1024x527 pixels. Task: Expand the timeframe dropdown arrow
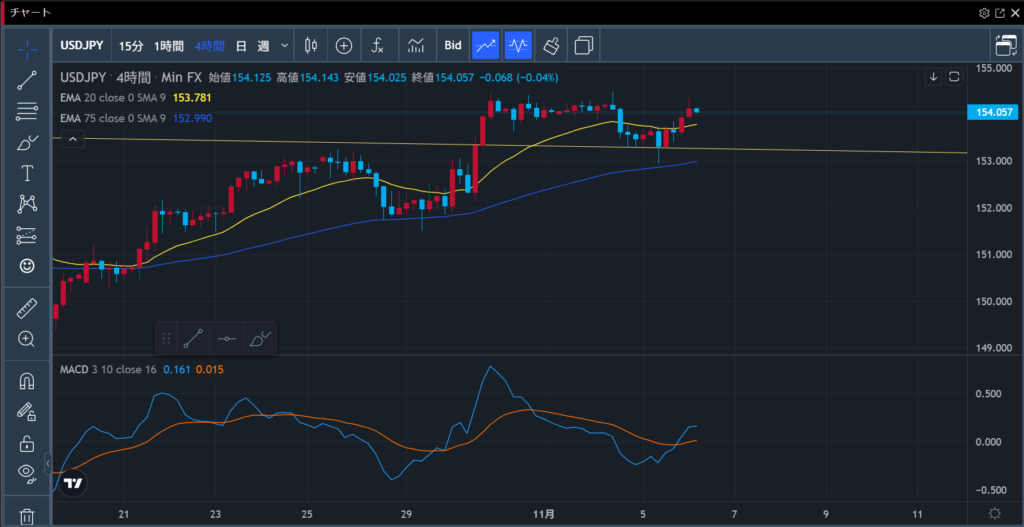pos(286,46)
